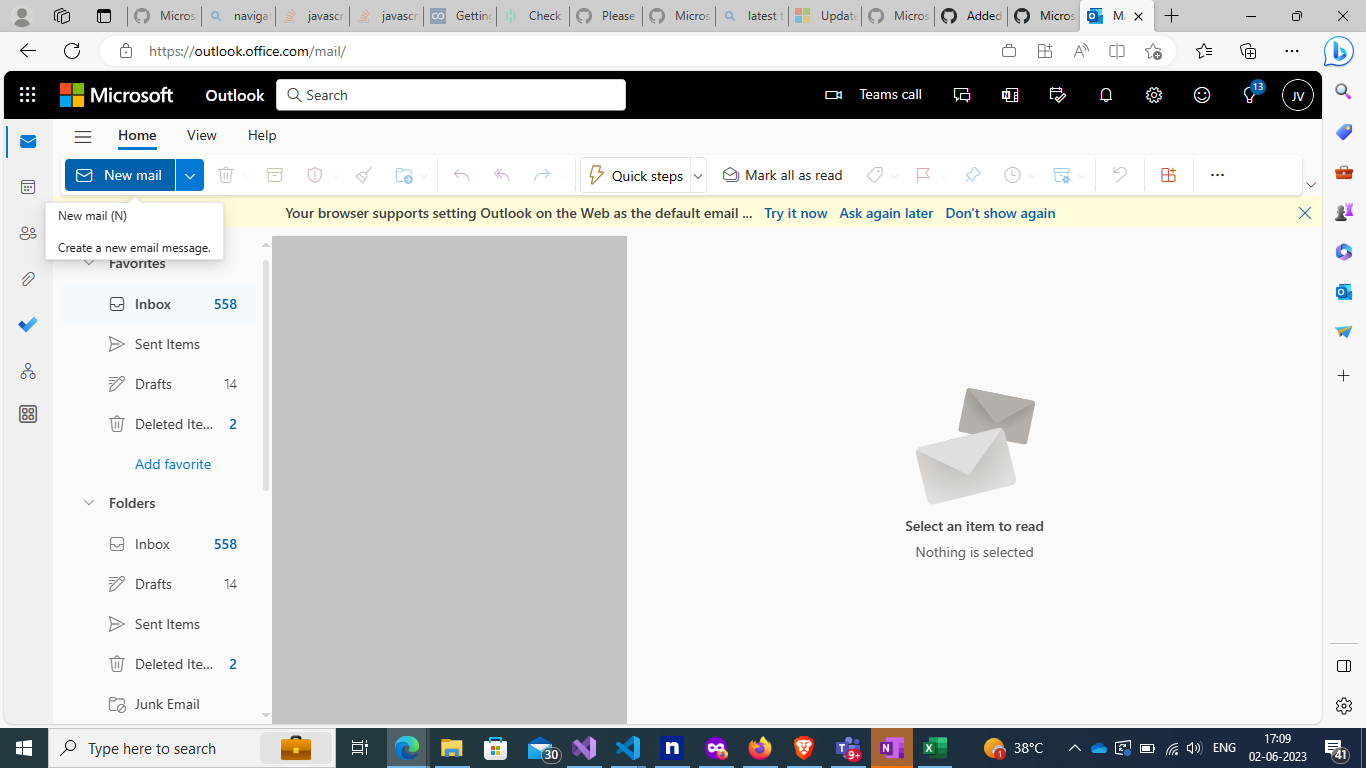Open the notifications bell icon

click(x=1105, y=94)
